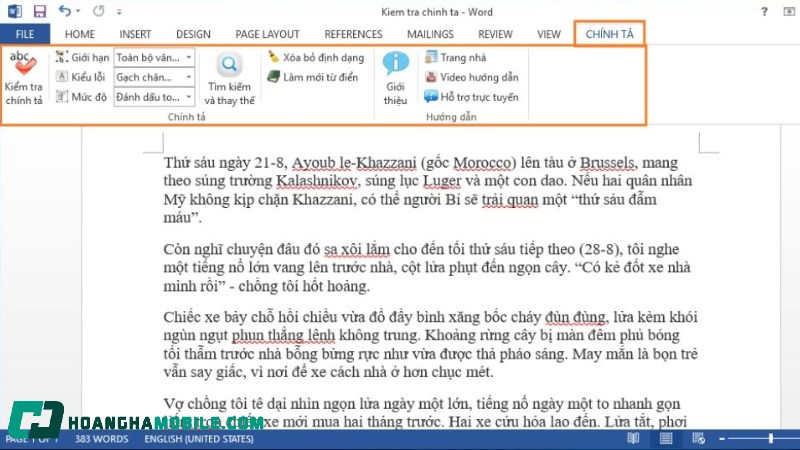Click the Kiểm tra chính tả spell-check icon
Screen dimensions: 800x450
[23, 63]
